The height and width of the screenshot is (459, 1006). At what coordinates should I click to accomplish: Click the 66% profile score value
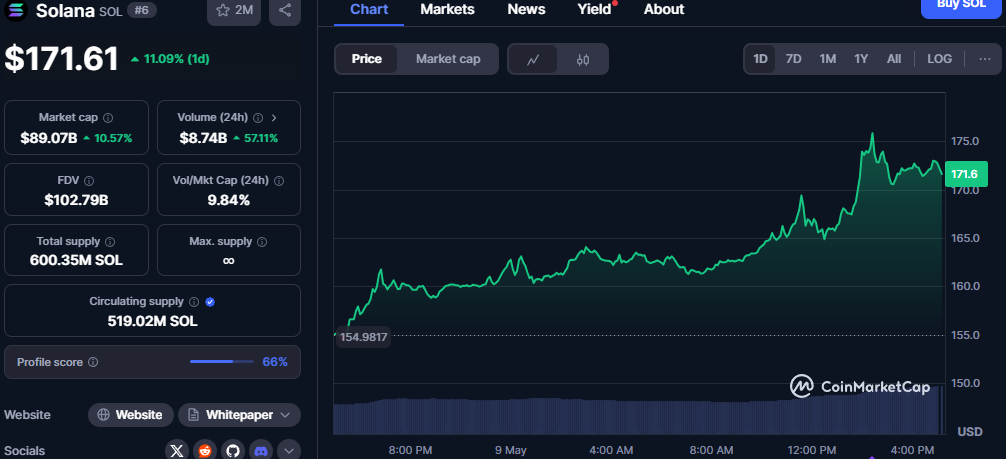275,362
